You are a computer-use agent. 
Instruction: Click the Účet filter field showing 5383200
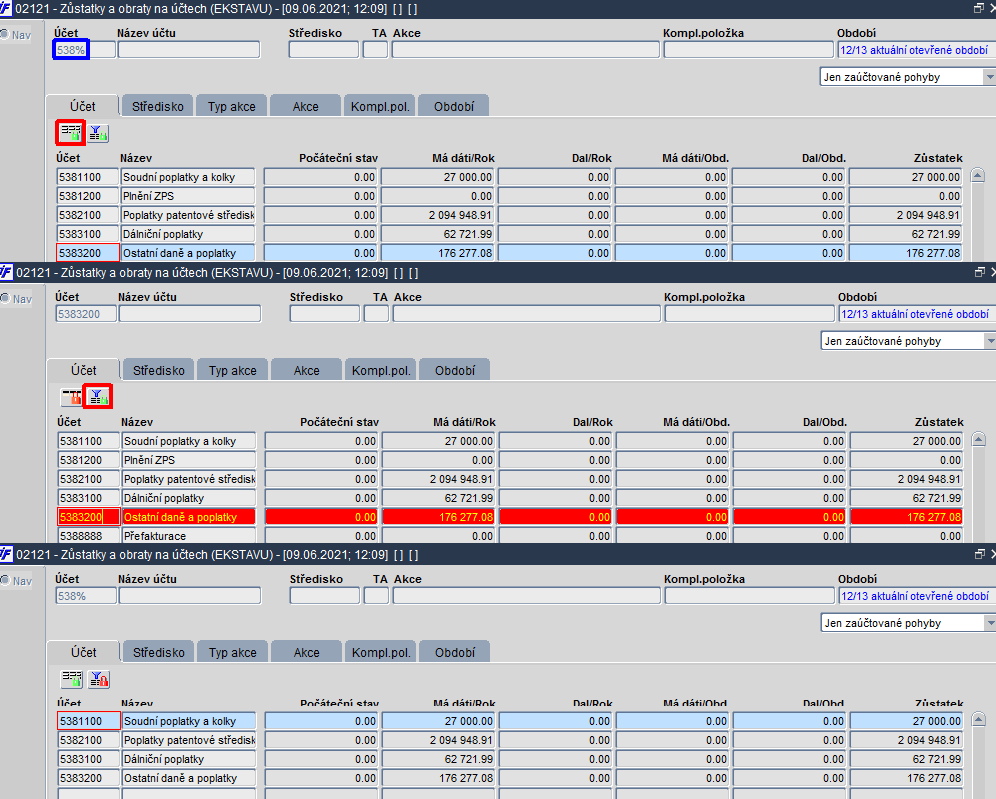86,314
